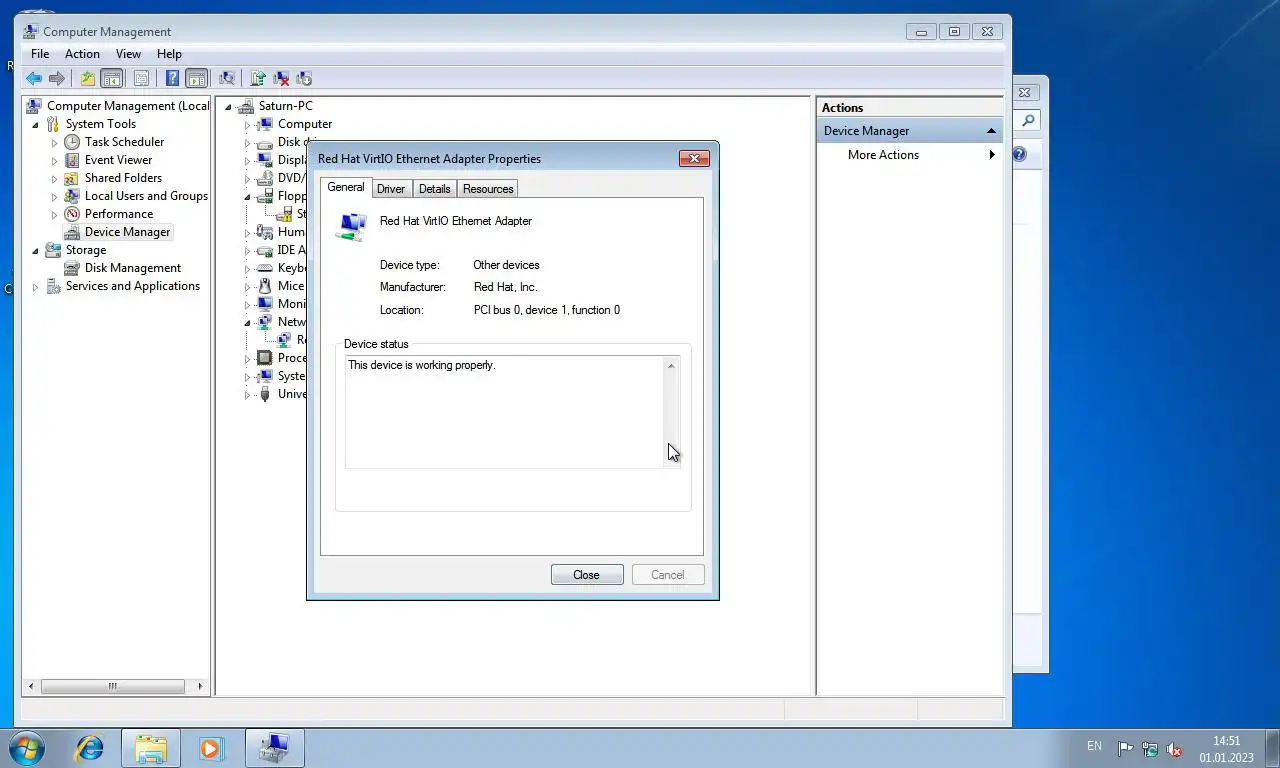Select the Universal Serial Bus USB plug icon

[x=264, y=394]
